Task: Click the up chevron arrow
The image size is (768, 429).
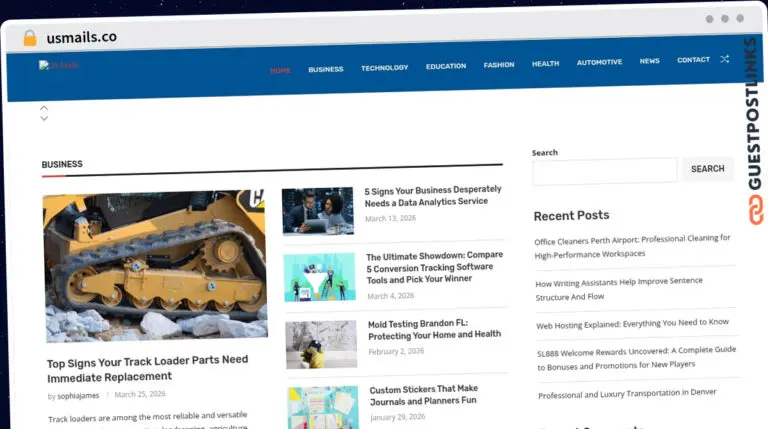Action: (x=44, y=108)
